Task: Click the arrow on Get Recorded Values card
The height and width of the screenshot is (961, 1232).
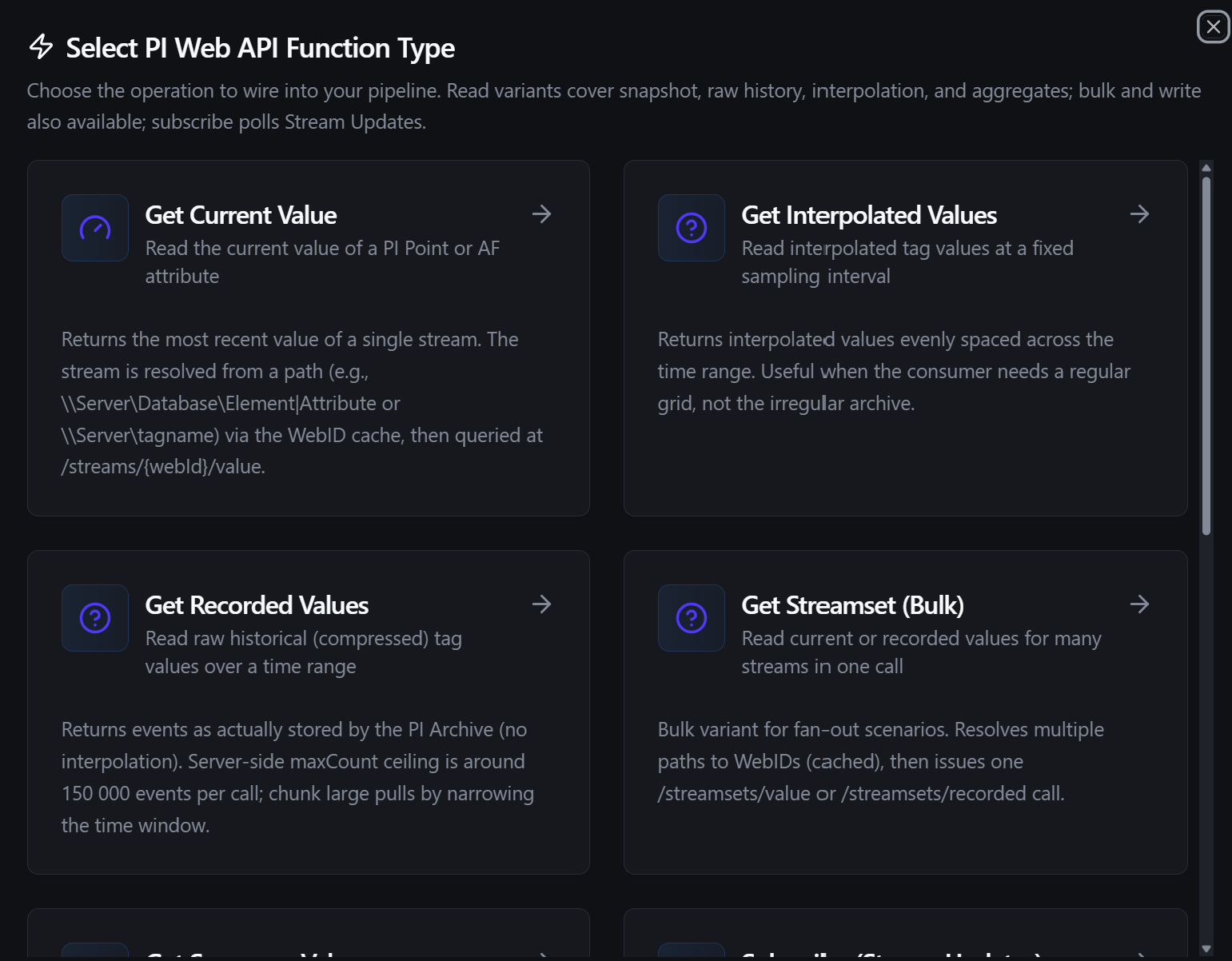Action: tap(542, 604)
